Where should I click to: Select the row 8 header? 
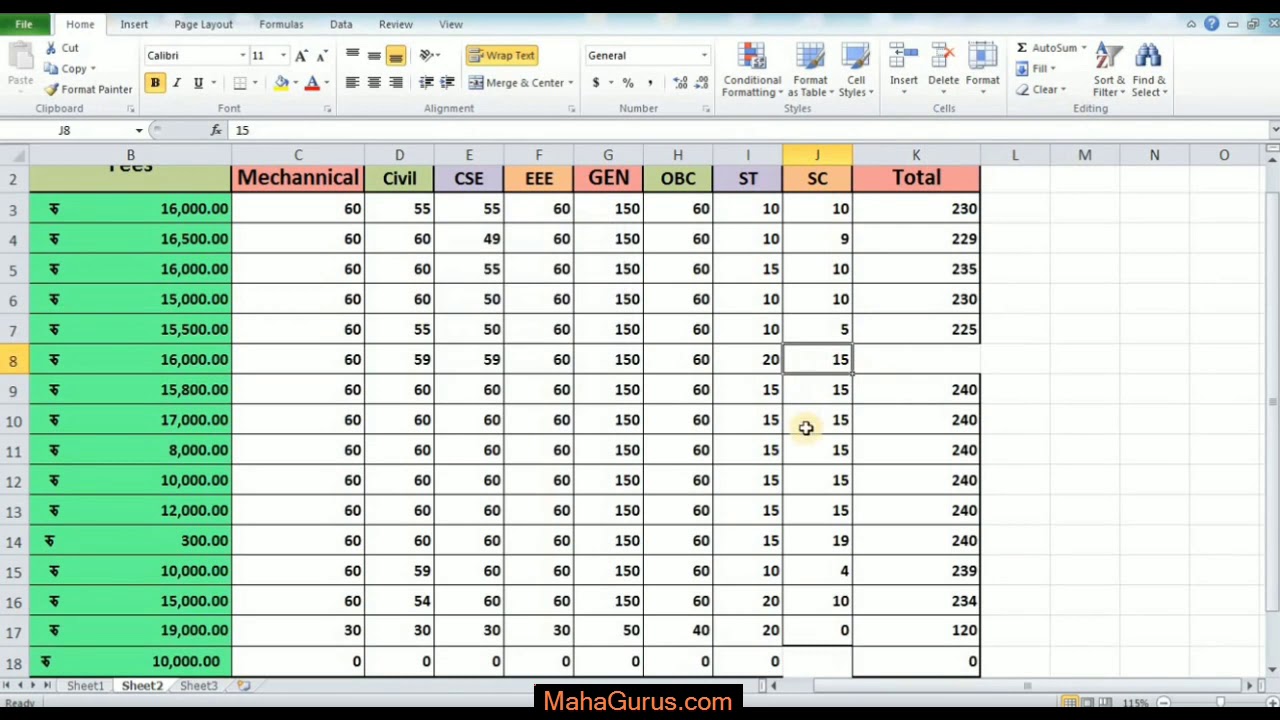click(14, 360)
